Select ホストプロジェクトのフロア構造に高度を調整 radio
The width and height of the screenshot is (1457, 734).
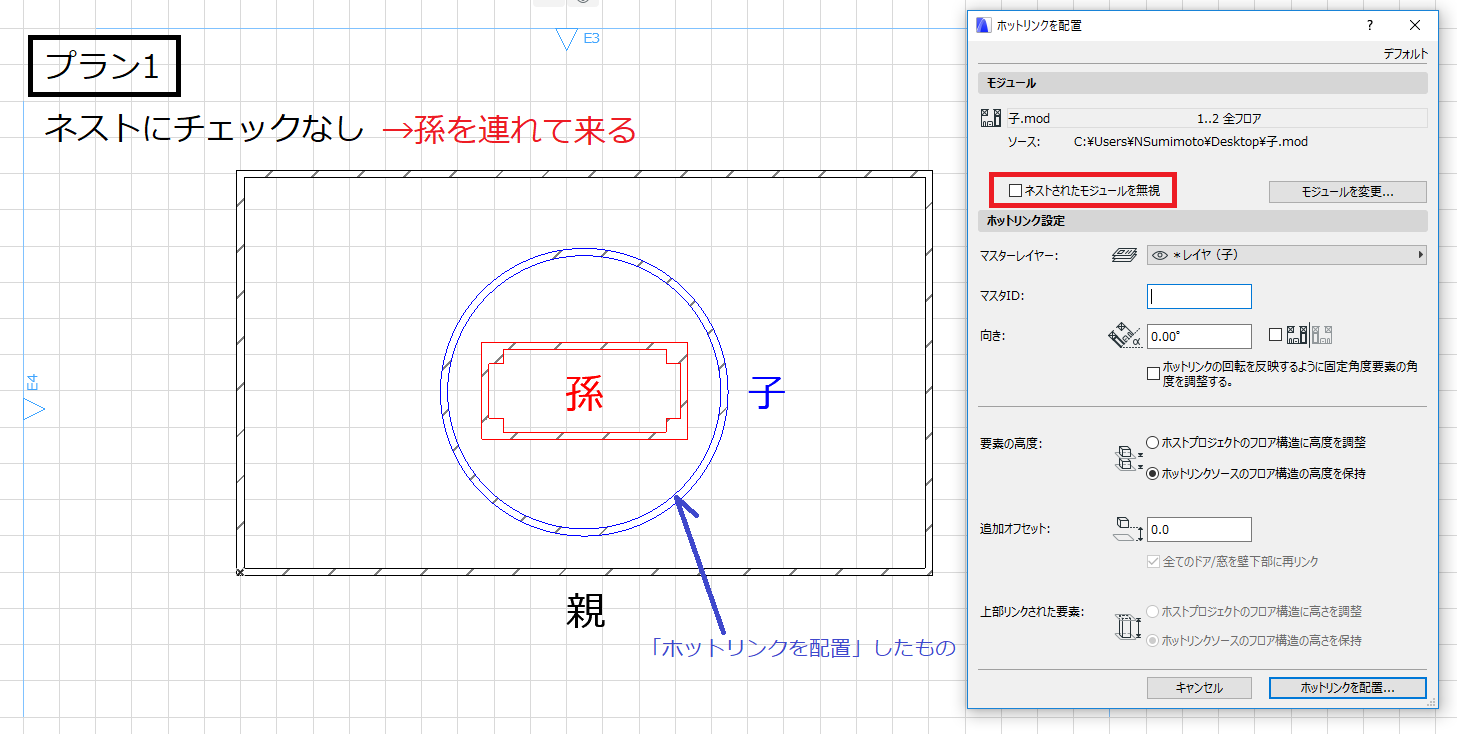1153,442
